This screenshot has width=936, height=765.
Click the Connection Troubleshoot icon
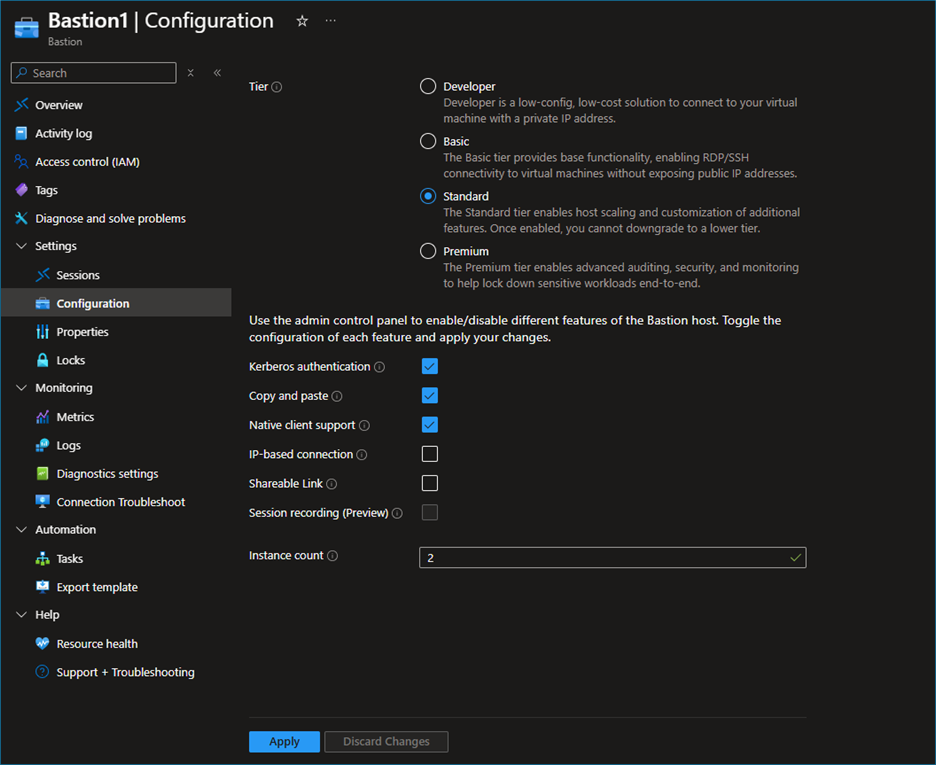pos(42,502)
